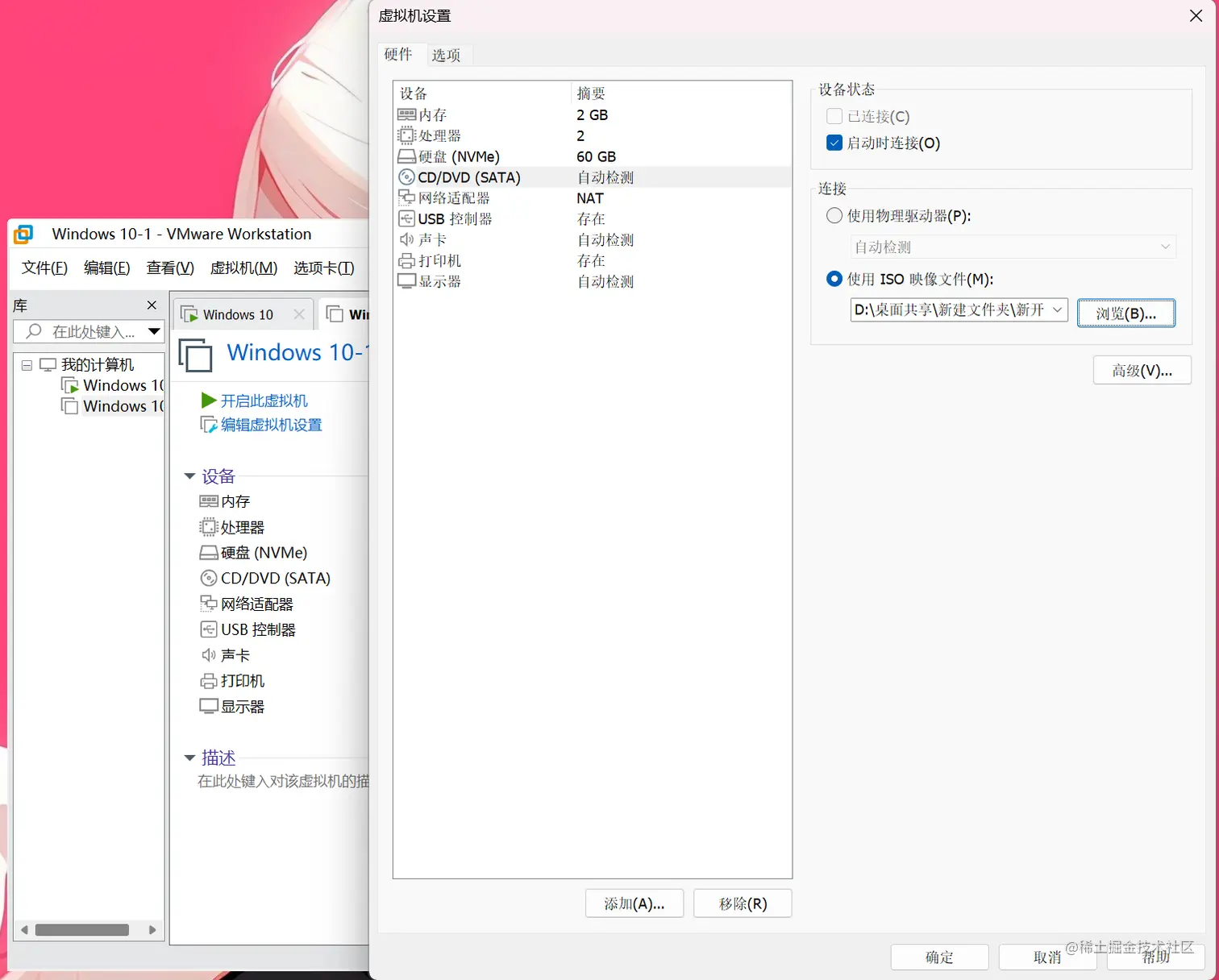Click 添加(A)... button
Image resolution: width=1219 pixels, height=980 pixels.
(634, 903)
